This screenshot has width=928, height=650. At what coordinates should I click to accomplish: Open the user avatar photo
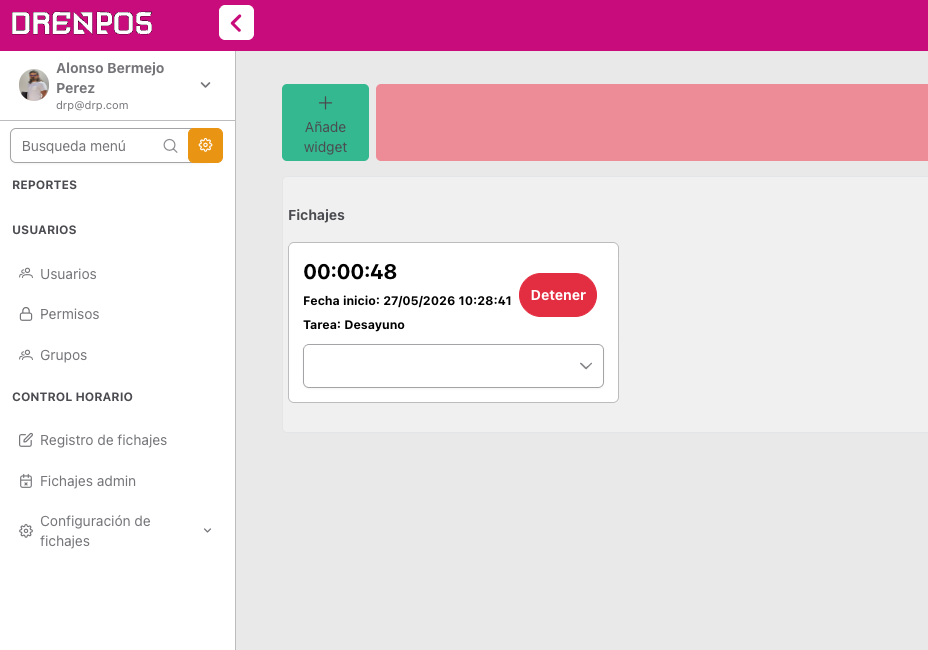[x=34, y=85]
